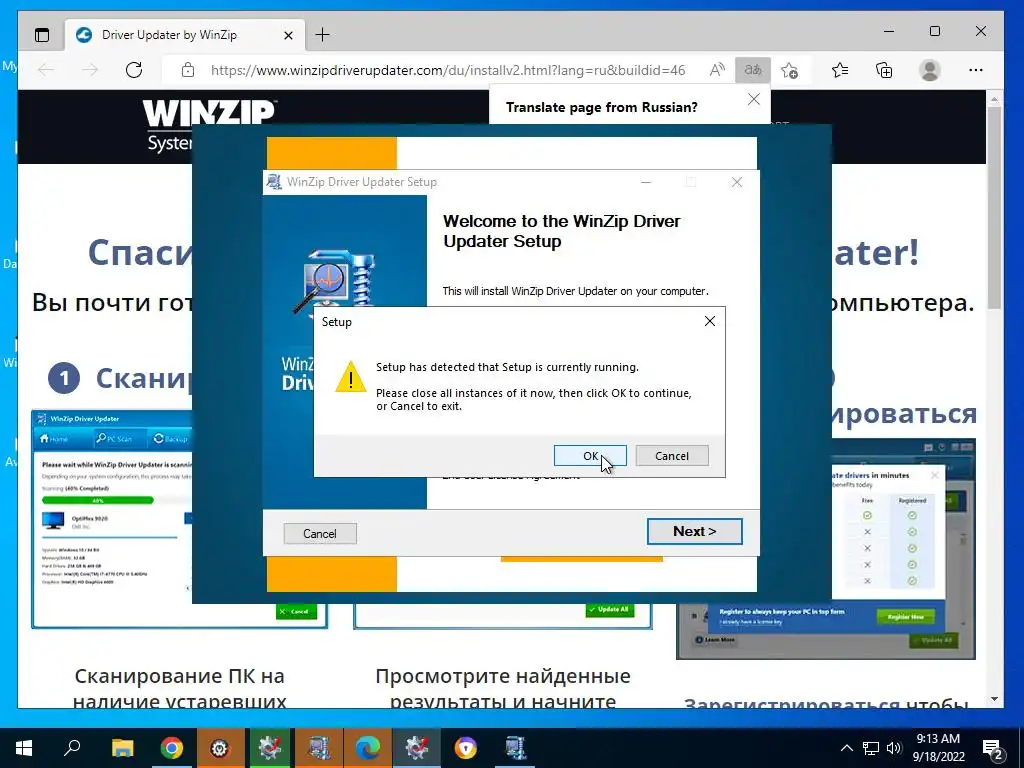Image resolution: width=1024 pixels, height=768 pixels.
Task: Click the step 1 number badge on the page
Action: pos(64,379)
